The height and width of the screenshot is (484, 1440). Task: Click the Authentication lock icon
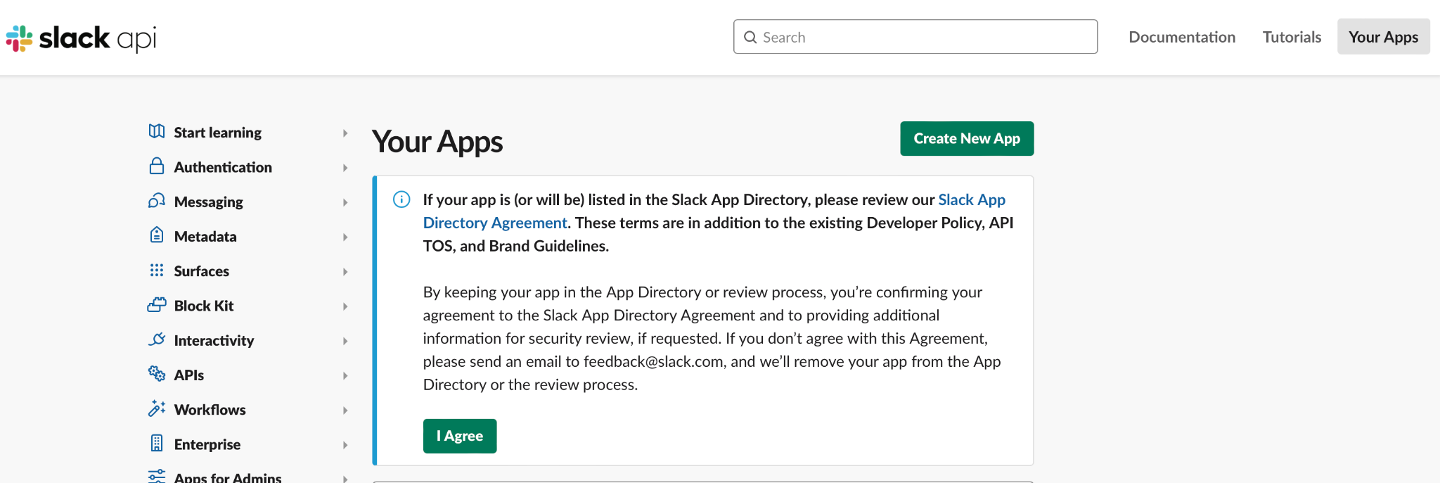(x=156, y=166)
